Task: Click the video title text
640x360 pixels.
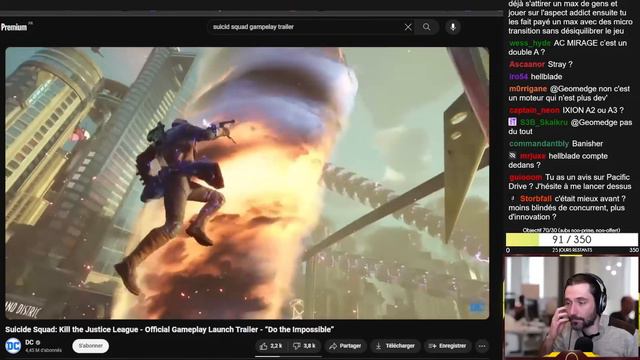Action: pos(169,329)
